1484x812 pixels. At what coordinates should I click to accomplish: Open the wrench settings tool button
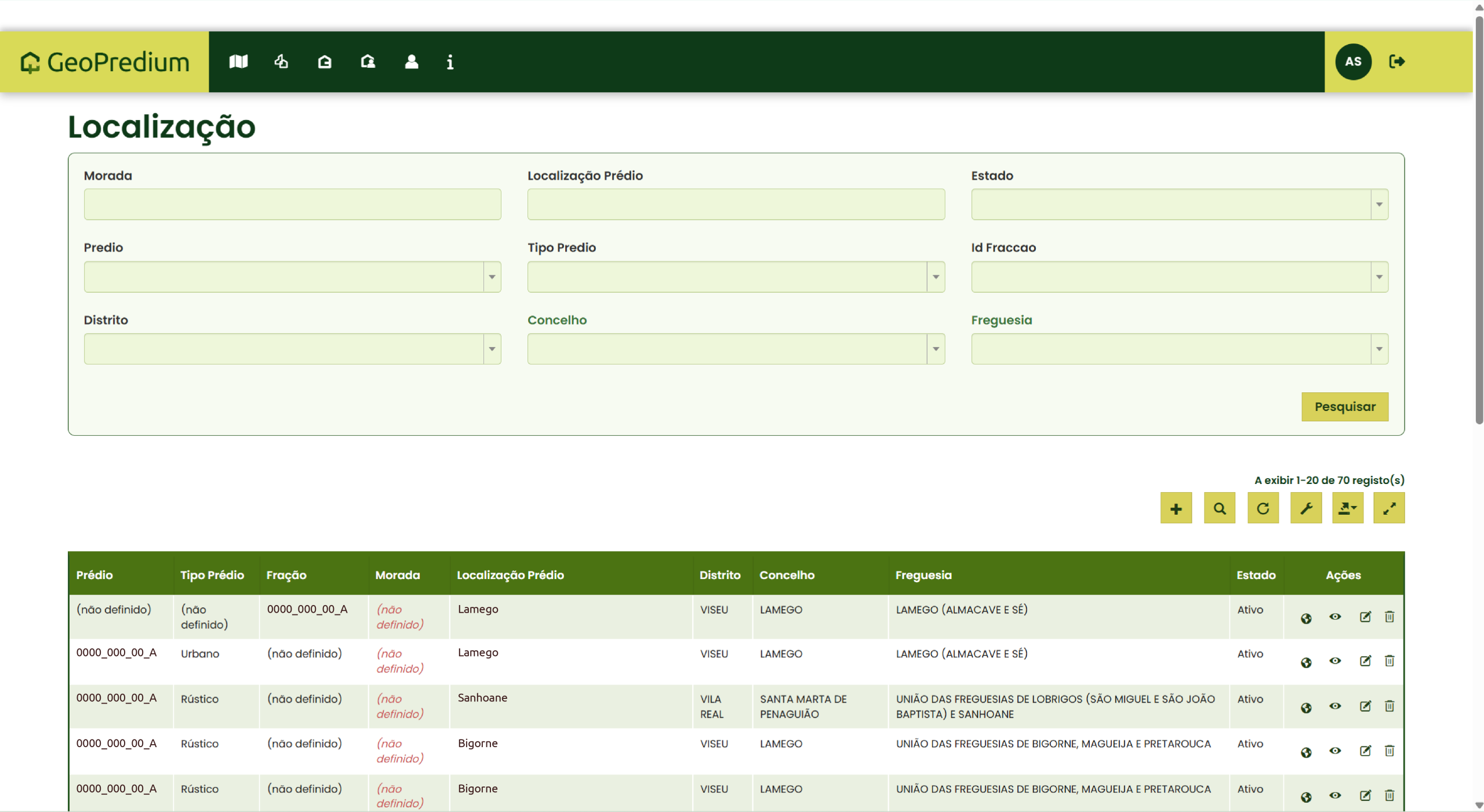click(x=1305, y=508)
